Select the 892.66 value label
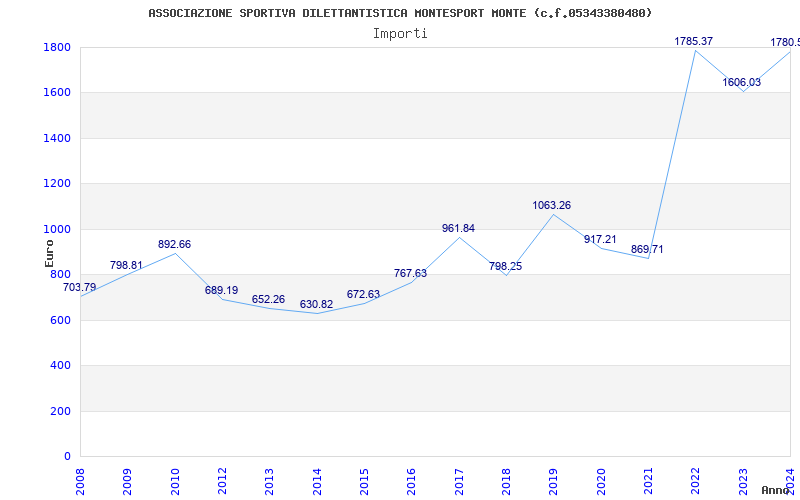800x500 pixels. click(174, 245)
